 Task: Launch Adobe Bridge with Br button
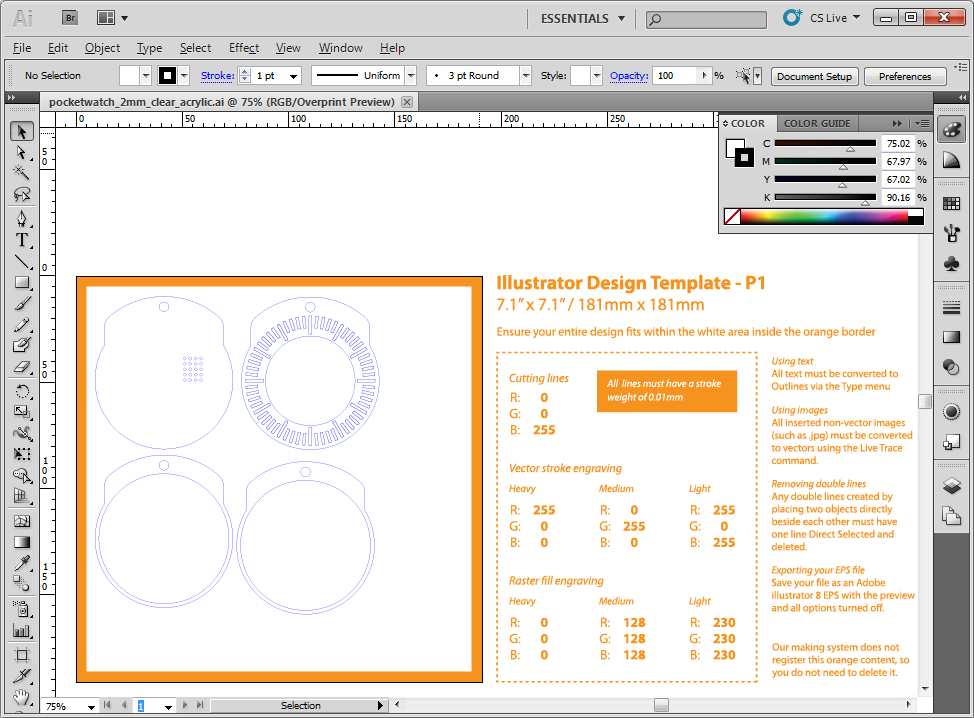[x=71, y=18]
